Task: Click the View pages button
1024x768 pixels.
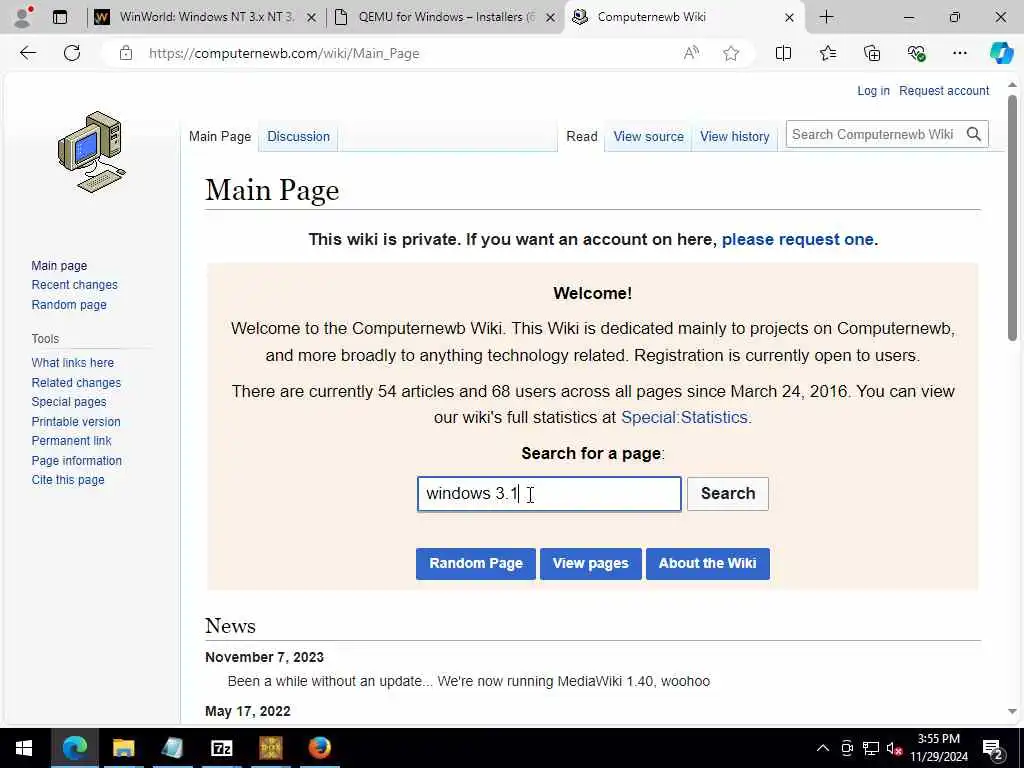Action: click(590, 564)
